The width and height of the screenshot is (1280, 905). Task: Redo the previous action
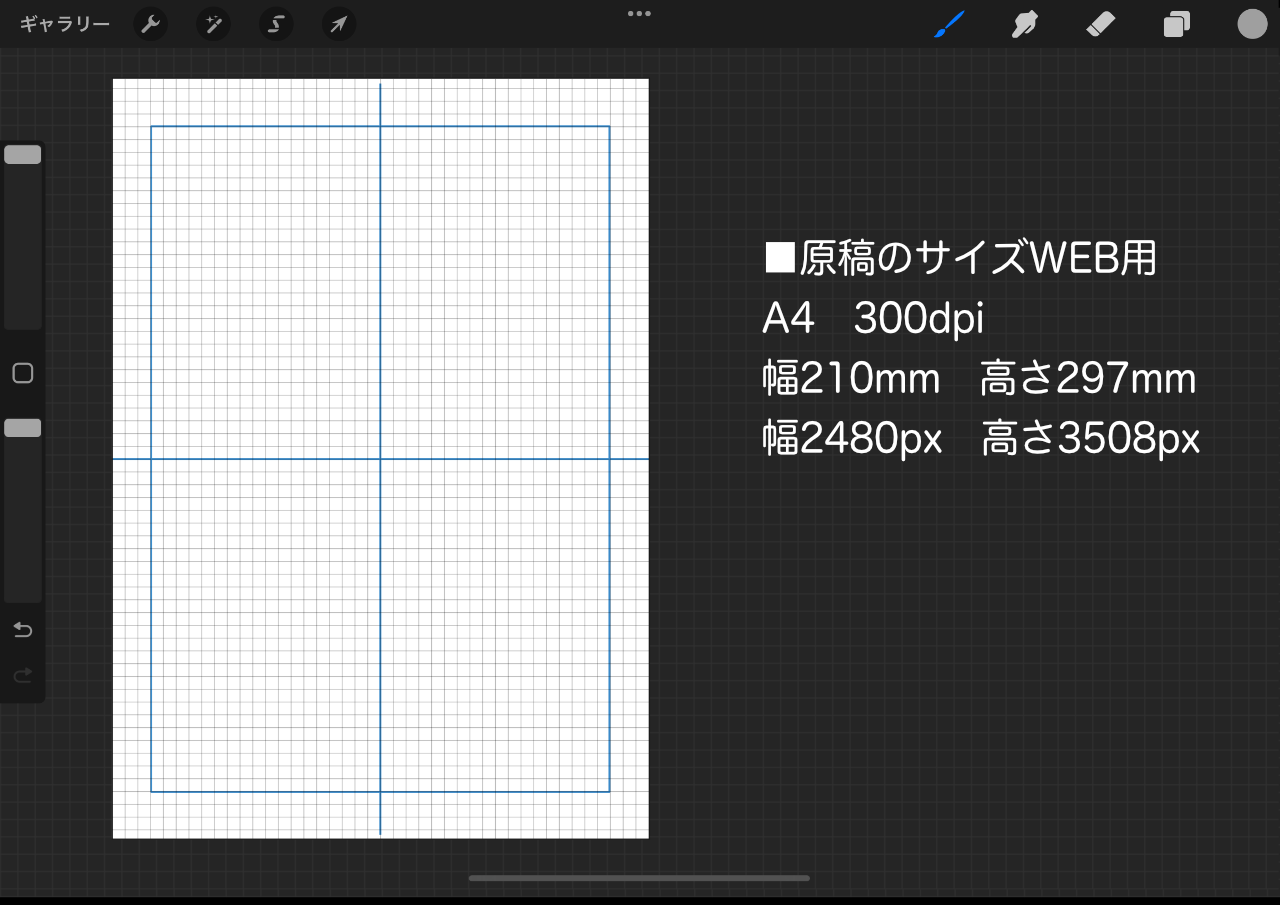[23, 677]
